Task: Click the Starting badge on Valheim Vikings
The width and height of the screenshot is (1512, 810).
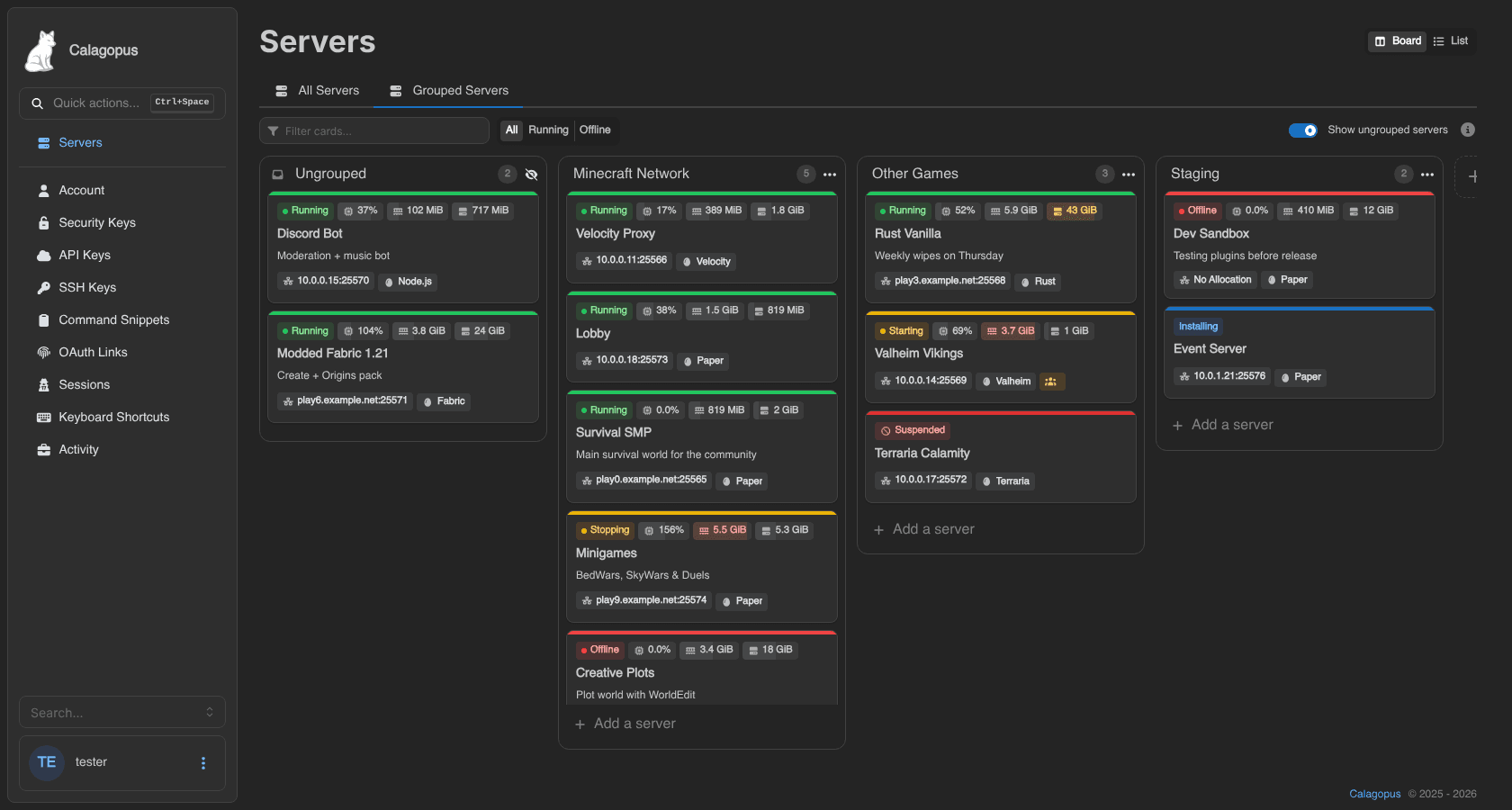Action: pyautogui.click(x=901, y=331)
